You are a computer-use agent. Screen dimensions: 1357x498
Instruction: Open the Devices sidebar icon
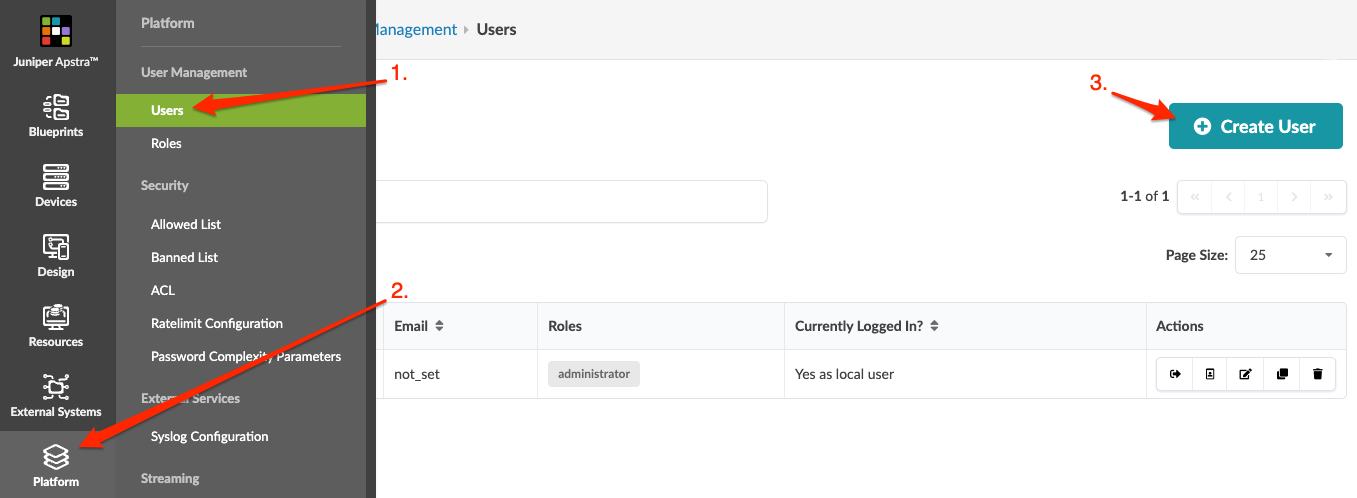point(56,185)
